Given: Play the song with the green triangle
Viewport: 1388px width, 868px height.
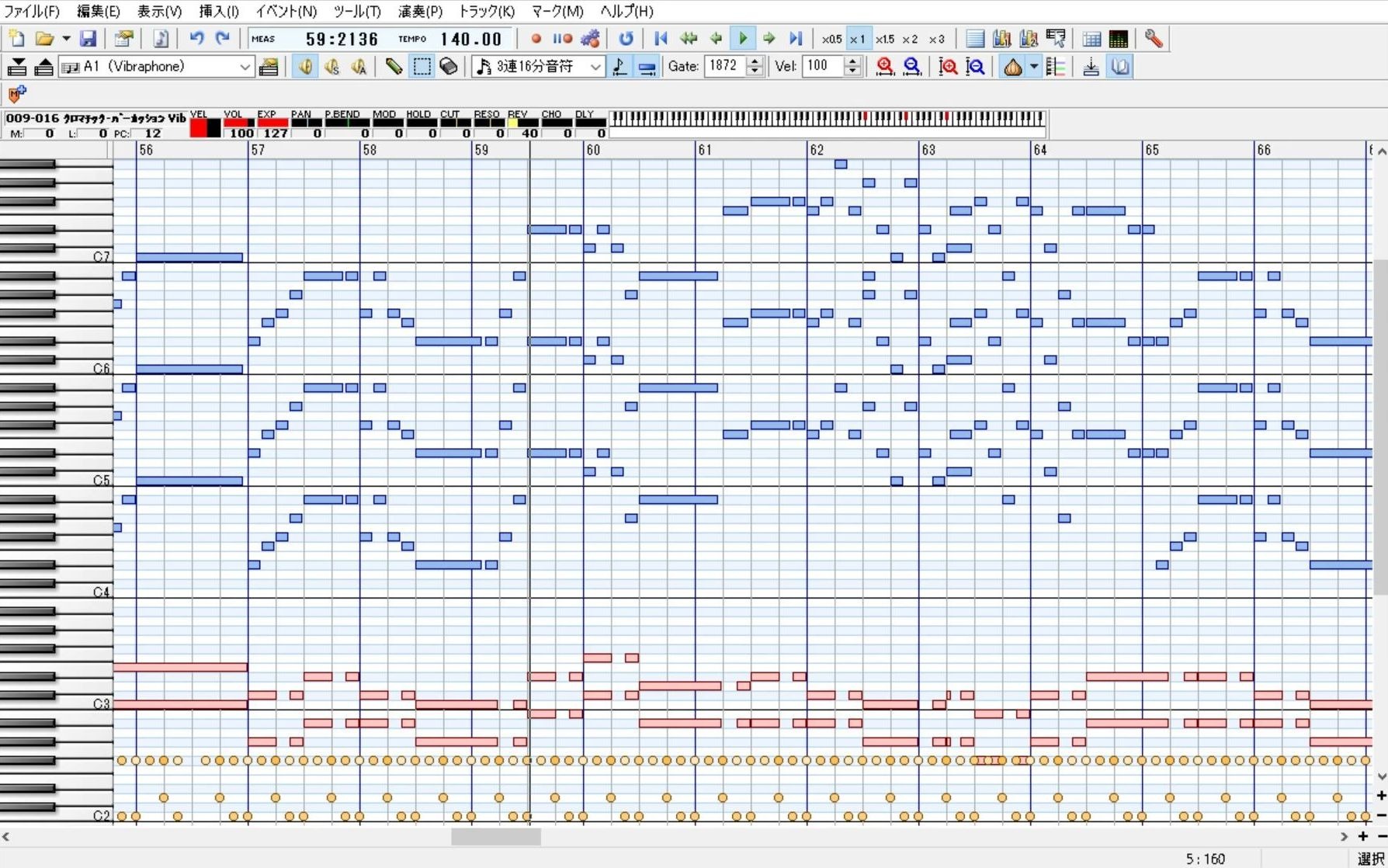Looking at the screenshot, I should [x=743, y=38].
